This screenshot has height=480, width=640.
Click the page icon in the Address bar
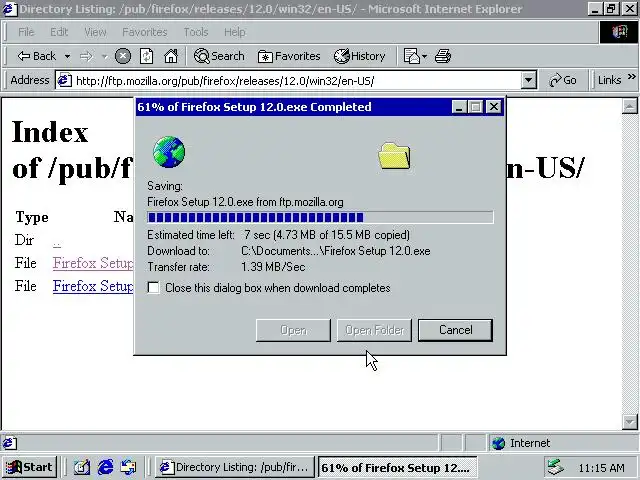tap(64, 80)
